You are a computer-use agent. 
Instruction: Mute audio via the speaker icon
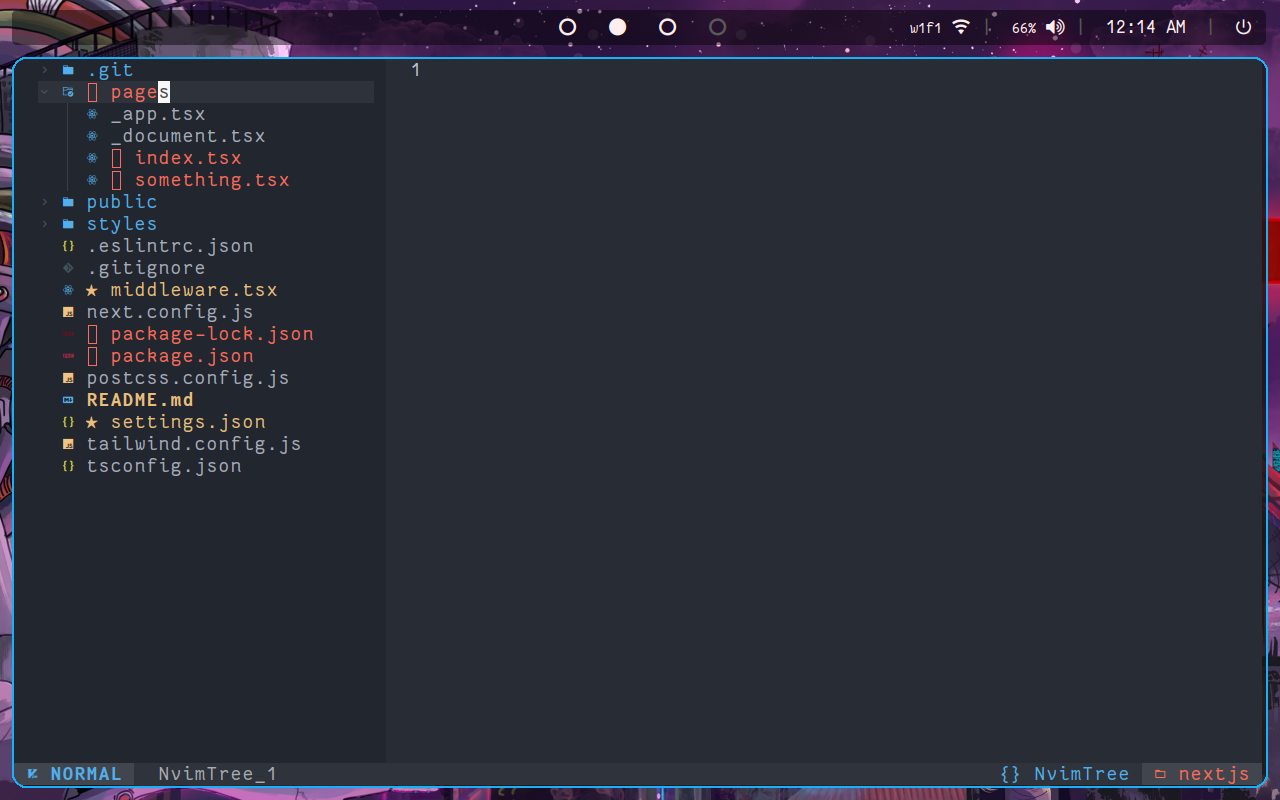click(1054, 27)
